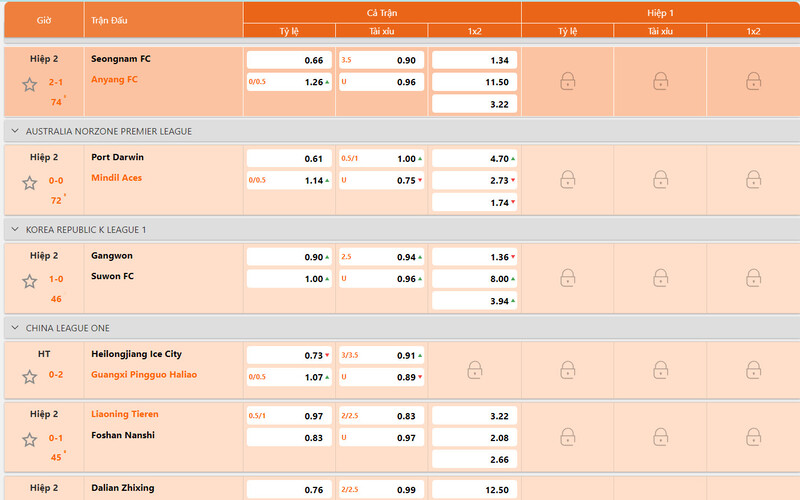Choose draw odds 2.66 in Liaoning Tieren match
Screen dimensions: 800x500
(474, 460)
